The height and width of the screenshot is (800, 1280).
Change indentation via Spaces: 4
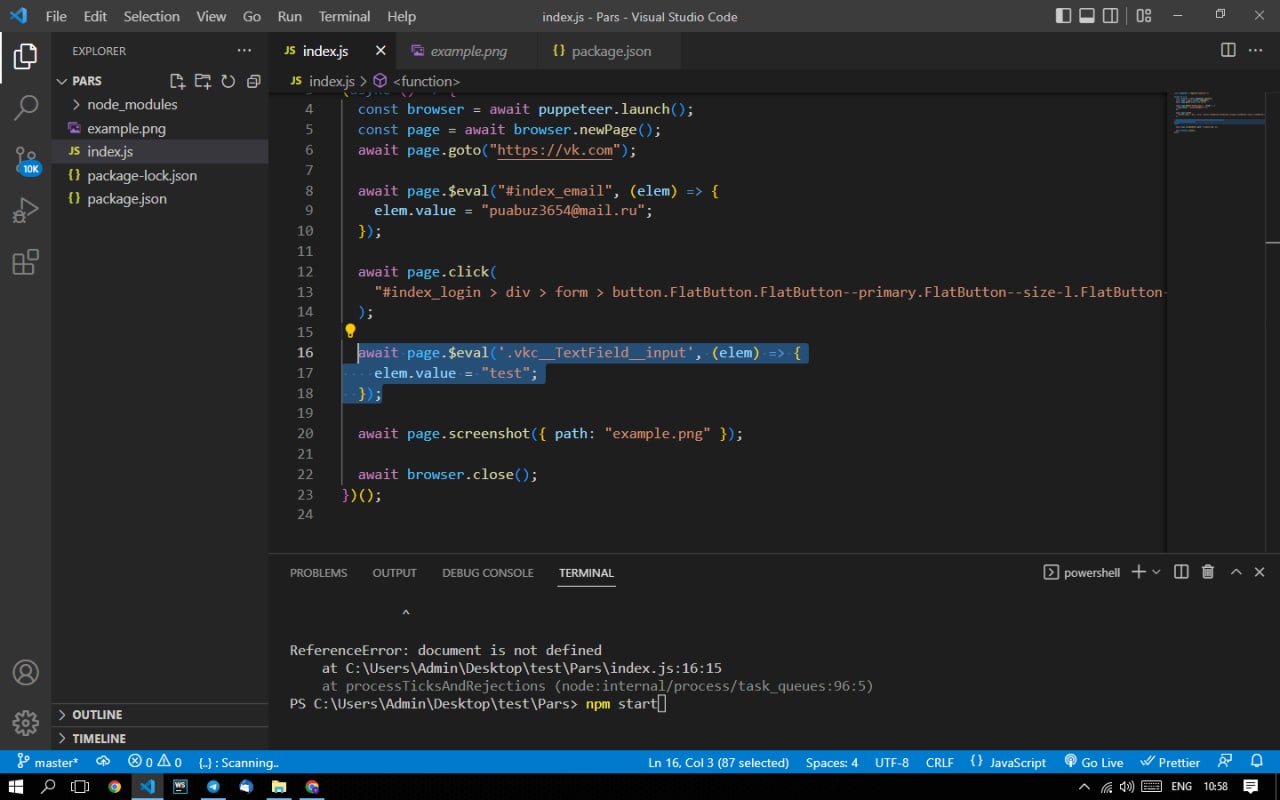tap(832, 762)
